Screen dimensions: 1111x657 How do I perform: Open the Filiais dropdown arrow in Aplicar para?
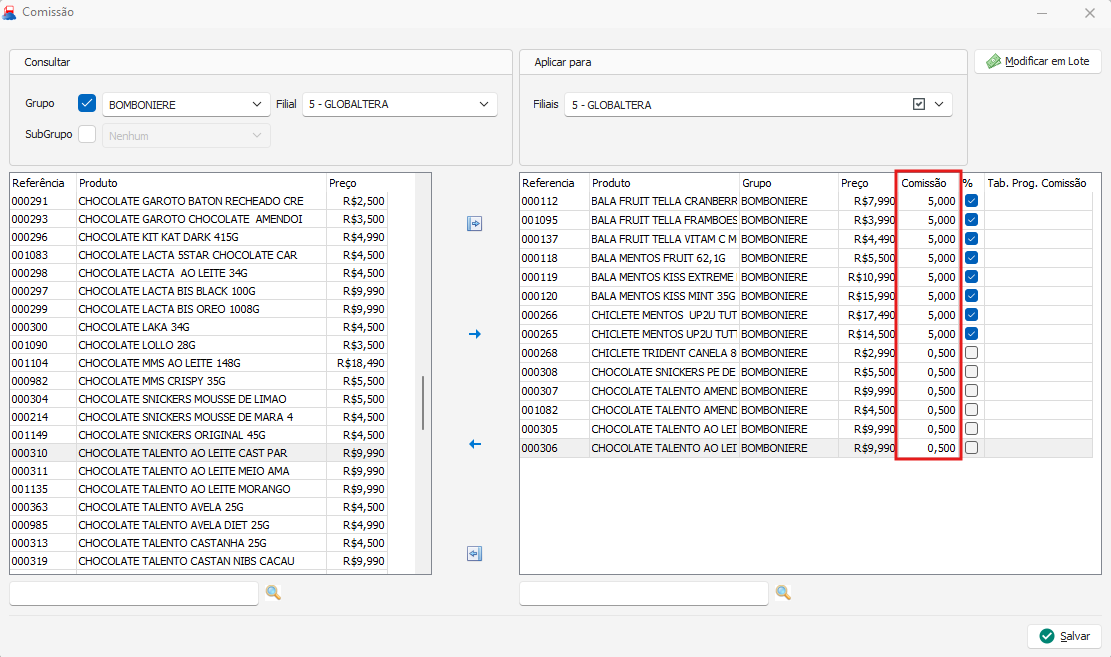[939, 104]
